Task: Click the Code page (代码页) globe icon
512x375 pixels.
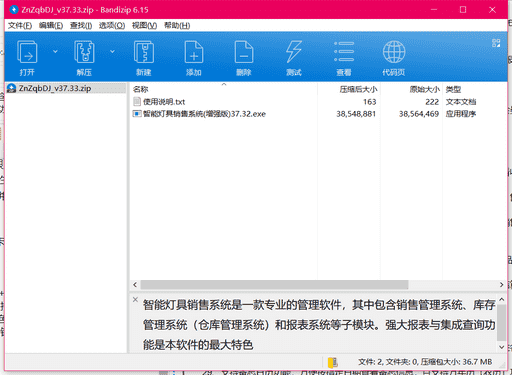Action: click(394, 52)
